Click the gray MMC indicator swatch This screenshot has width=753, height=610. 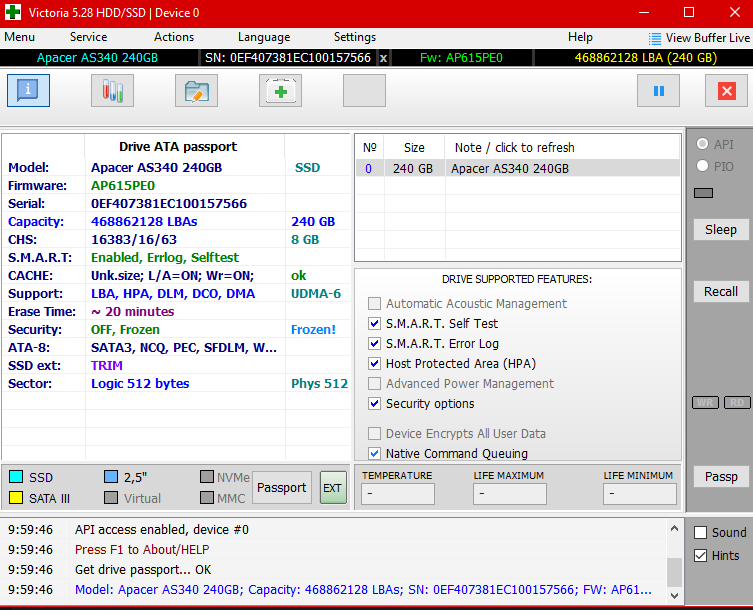click(x=207, y=498)
